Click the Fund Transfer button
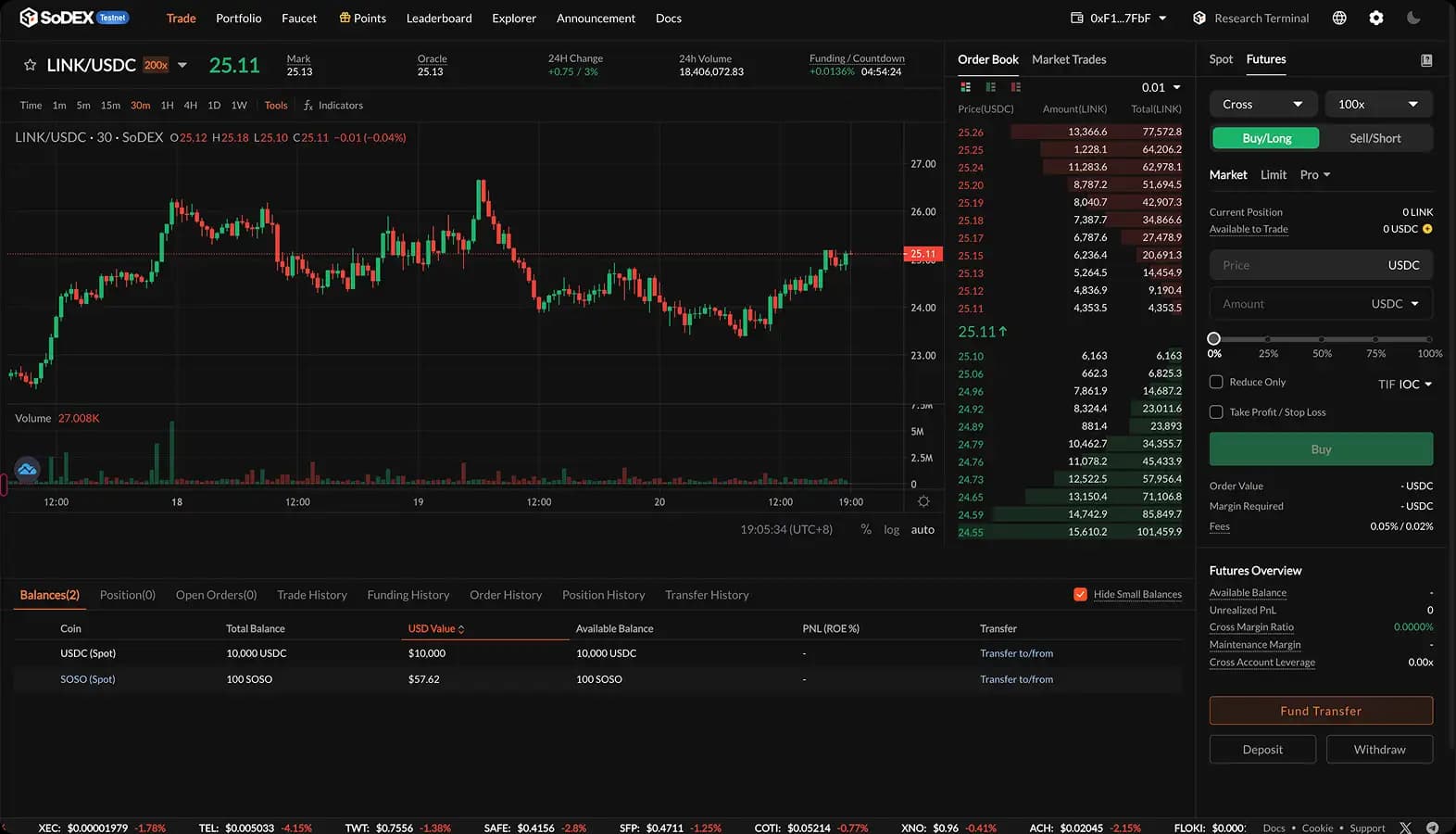 click(x=1321, y=711)
